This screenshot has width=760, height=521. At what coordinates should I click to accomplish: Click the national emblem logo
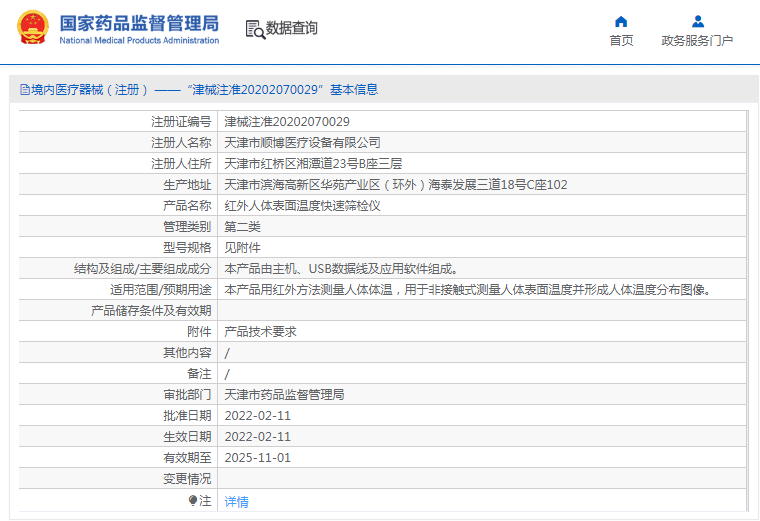[x=33, y=28]
